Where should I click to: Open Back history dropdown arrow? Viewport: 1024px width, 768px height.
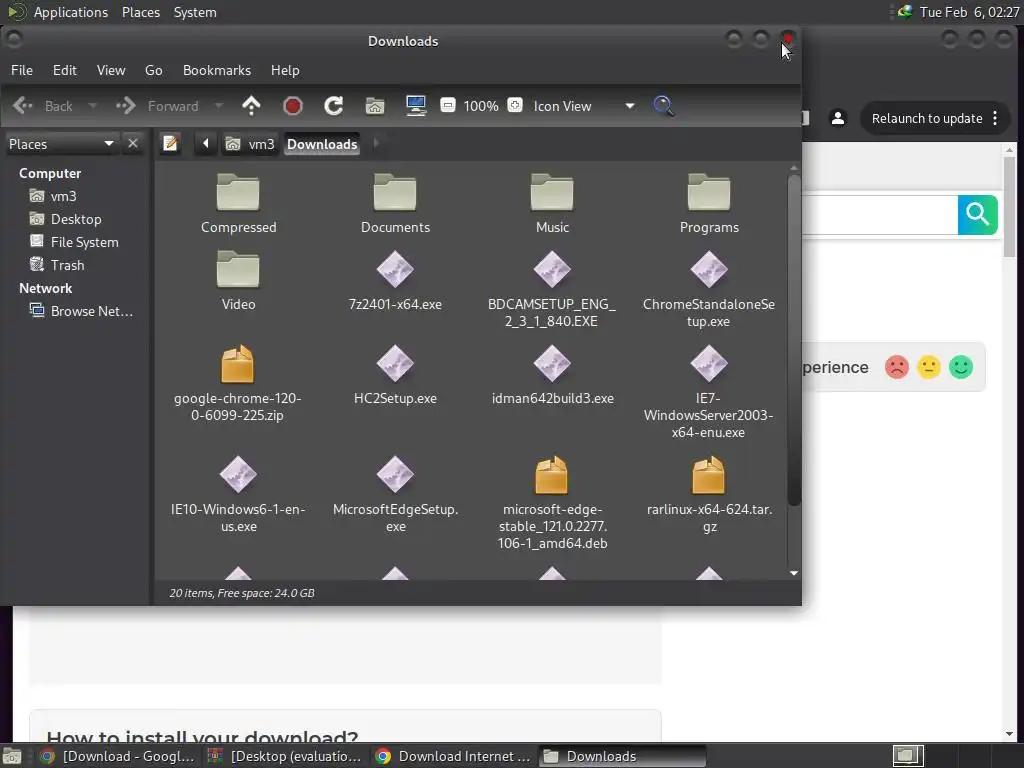[x=93, y=106]
